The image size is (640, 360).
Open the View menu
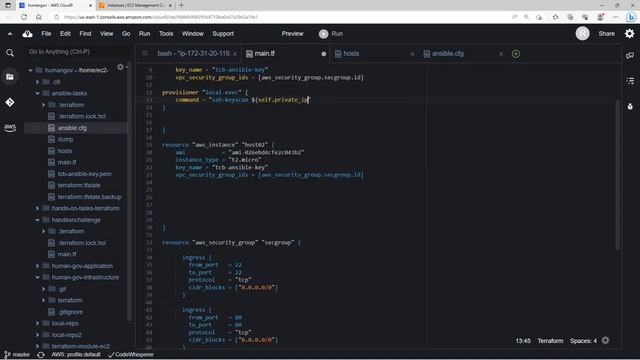click(107, 34)
